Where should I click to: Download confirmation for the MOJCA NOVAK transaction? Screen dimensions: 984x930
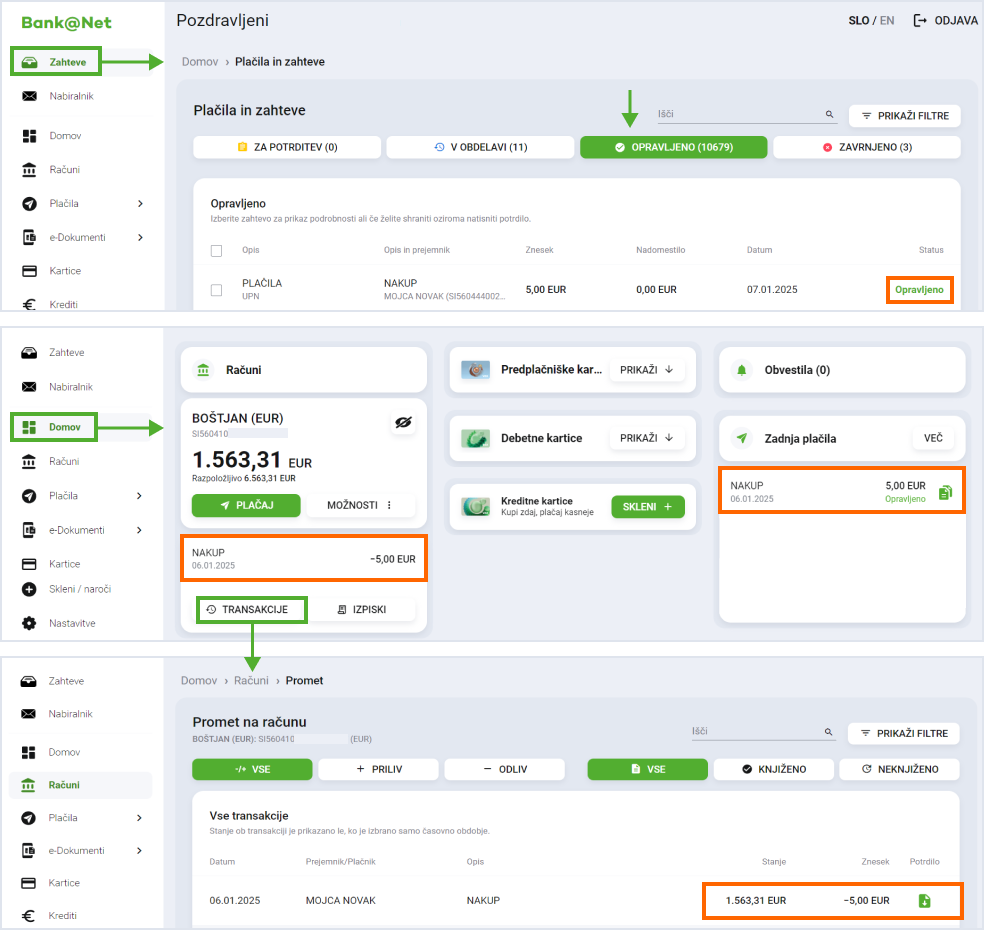[924, 900]
